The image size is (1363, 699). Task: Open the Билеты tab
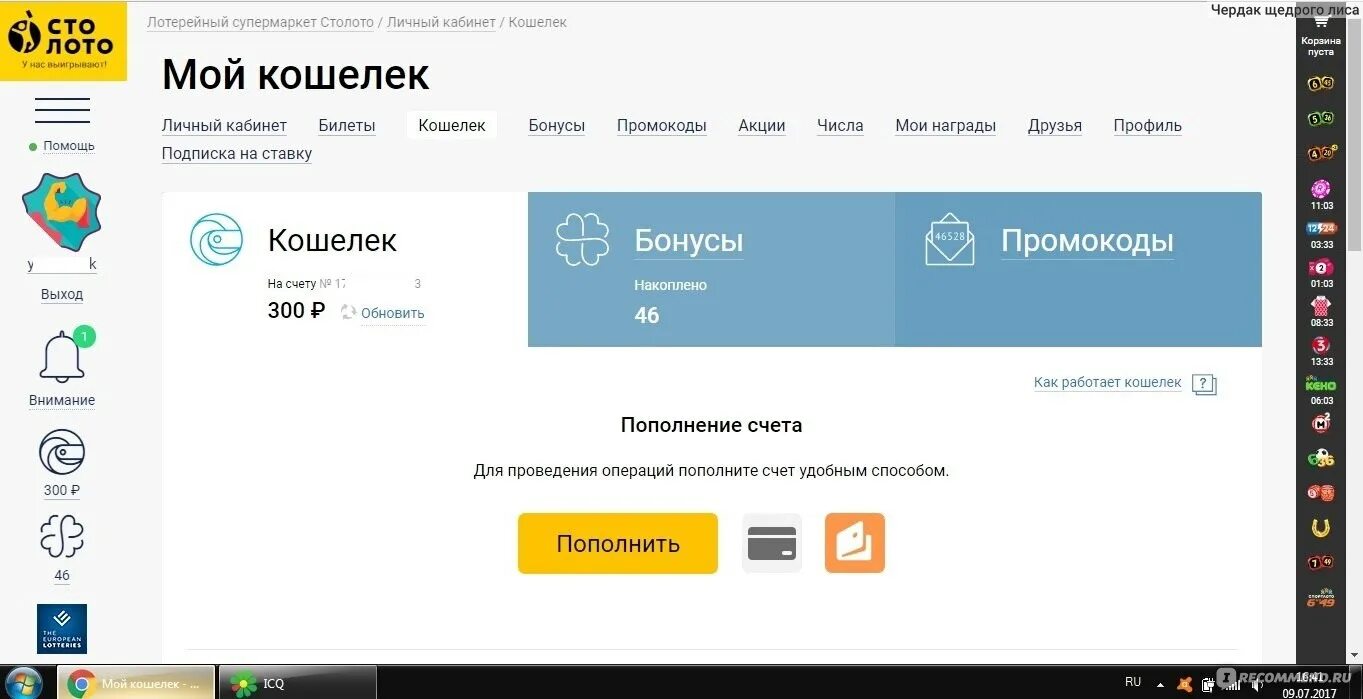coord(347,126)
